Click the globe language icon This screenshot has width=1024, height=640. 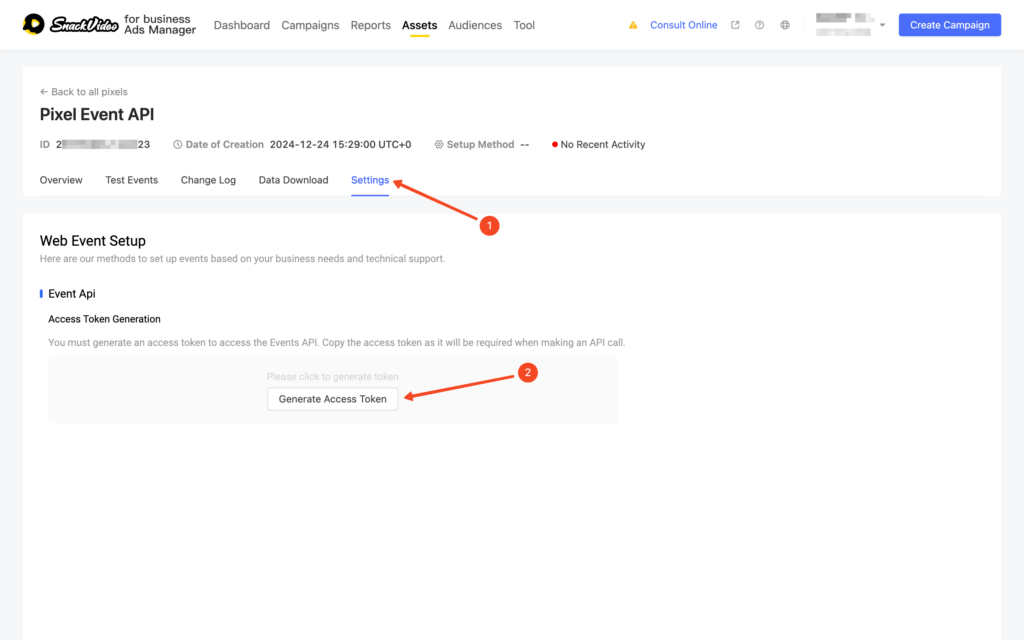785,25
